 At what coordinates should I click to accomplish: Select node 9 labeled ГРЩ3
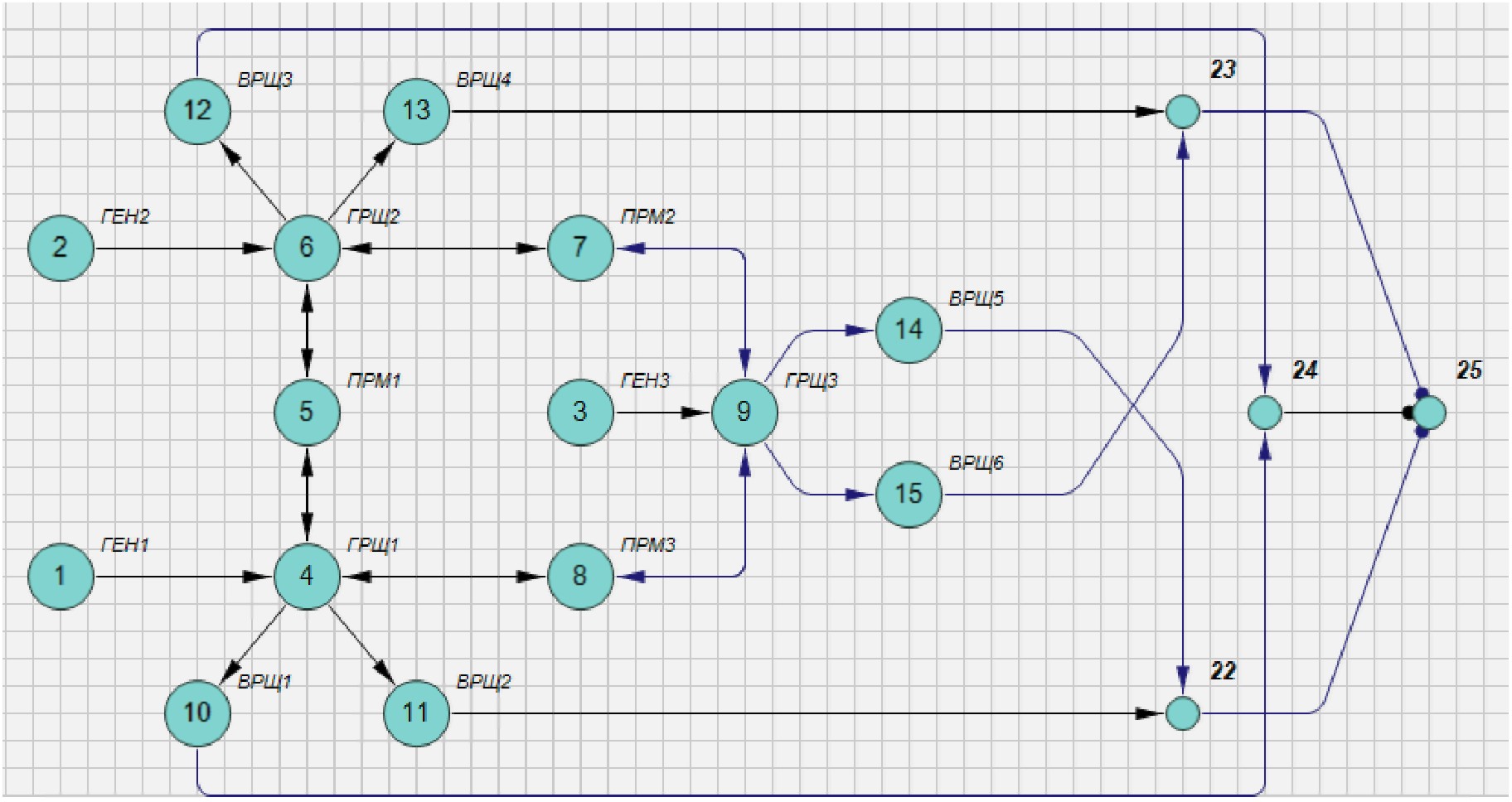click(744, 412)
